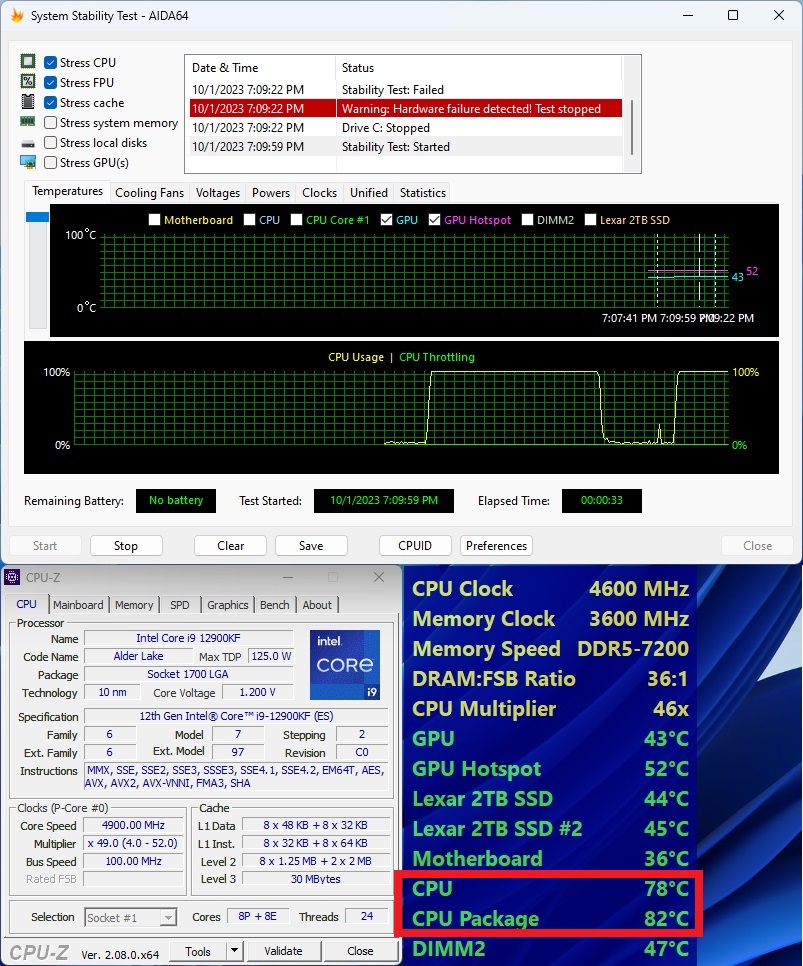The height and width of the screenshot is (966, 803).
Task: Select the Stability Test: Started log row
Action: (406, 147)
